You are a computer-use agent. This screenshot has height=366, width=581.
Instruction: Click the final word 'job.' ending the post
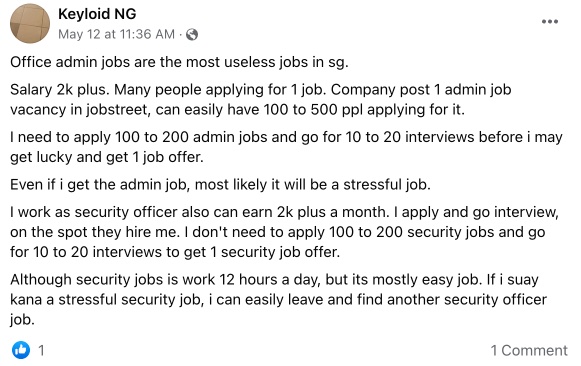pyautogui.click(x=22, y=320)
